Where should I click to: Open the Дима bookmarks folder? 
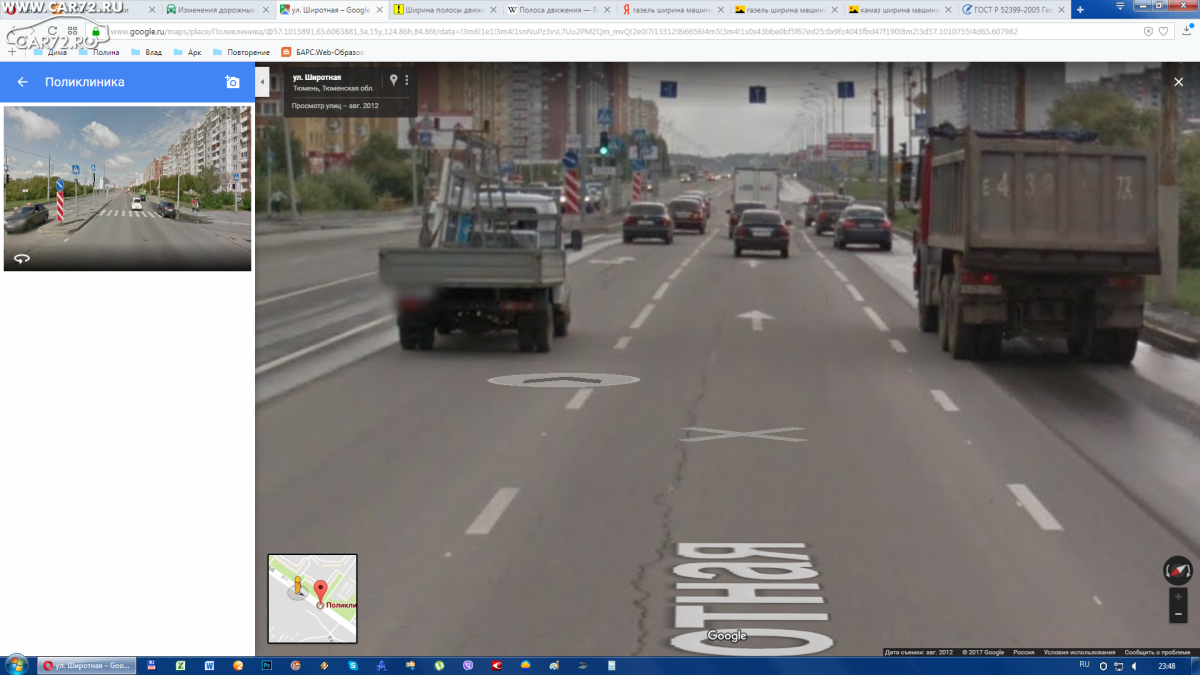(x=51, y=52)
